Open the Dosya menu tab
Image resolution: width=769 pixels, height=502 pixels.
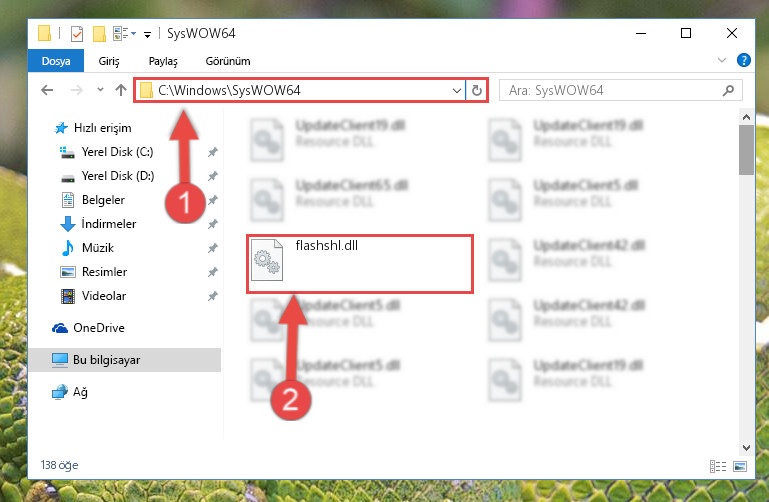coord(56,61)
